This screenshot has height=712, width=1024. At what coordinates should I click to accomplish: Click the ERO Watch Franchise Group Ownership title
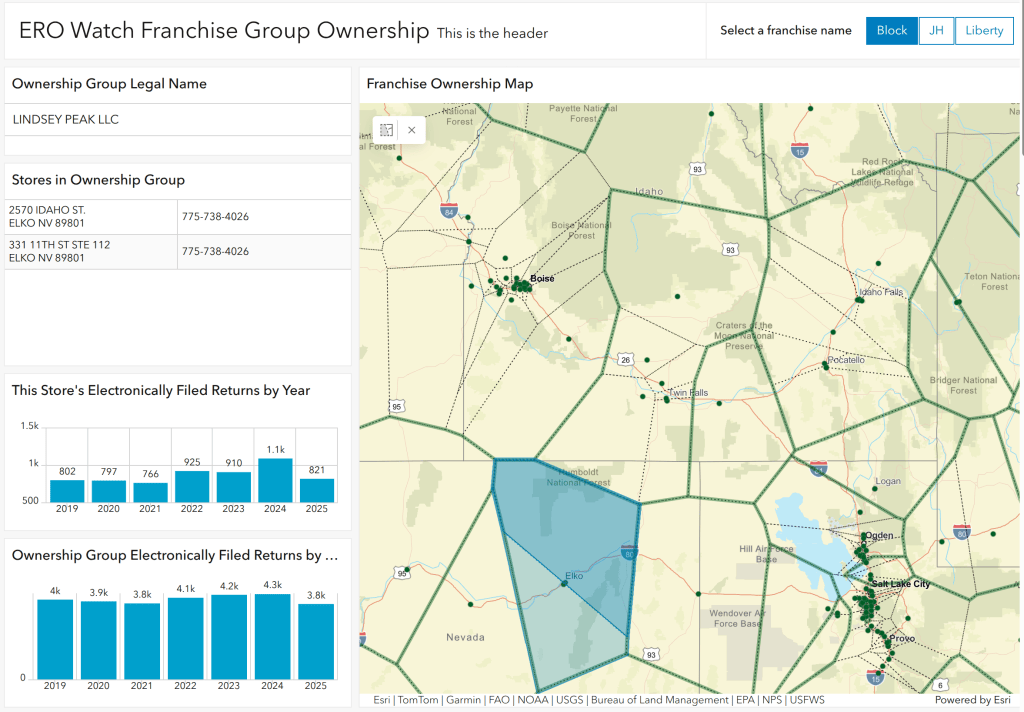click(x=224, y=30)
